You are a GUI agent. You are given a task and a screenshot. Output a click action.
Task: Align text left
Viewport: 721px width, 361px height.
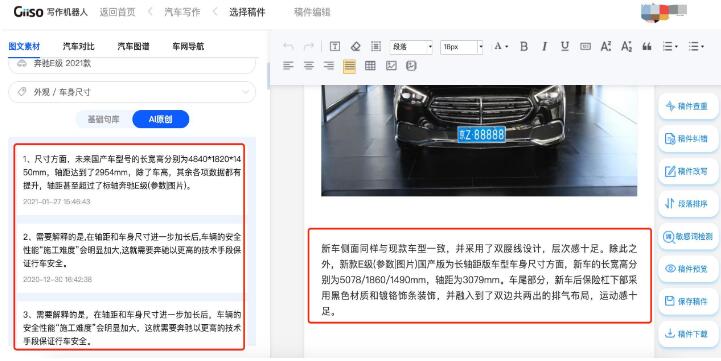[x=288, y=66]
